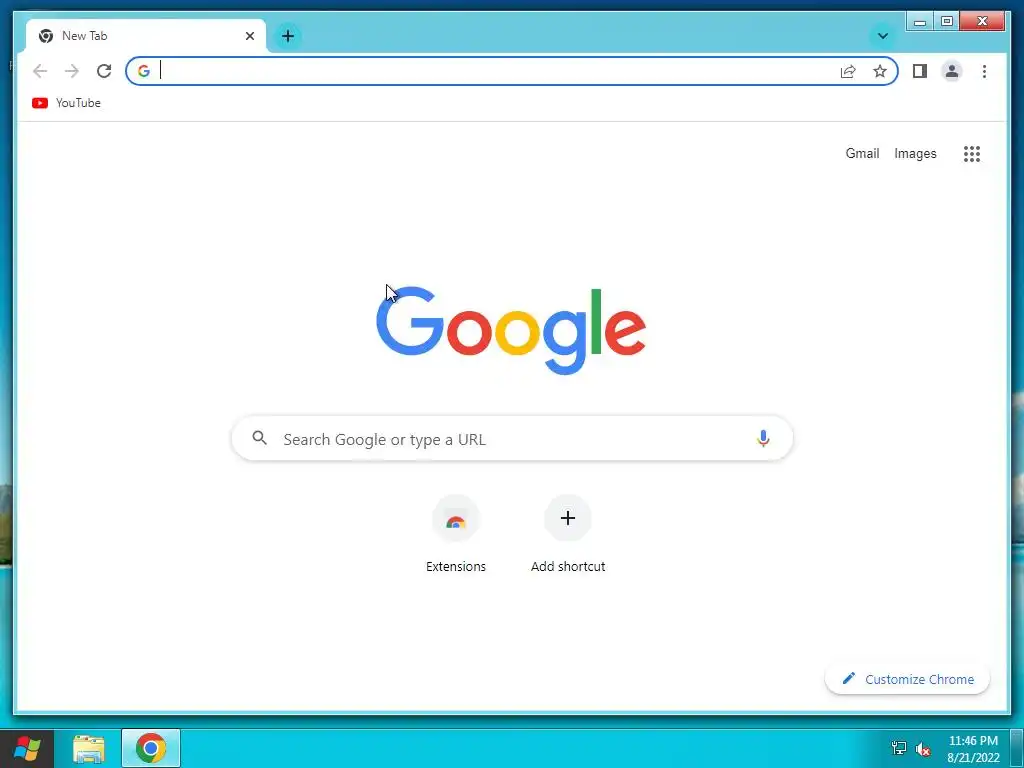Click the back navigation arrow
1024x768 pixels.
pos(40,71)
